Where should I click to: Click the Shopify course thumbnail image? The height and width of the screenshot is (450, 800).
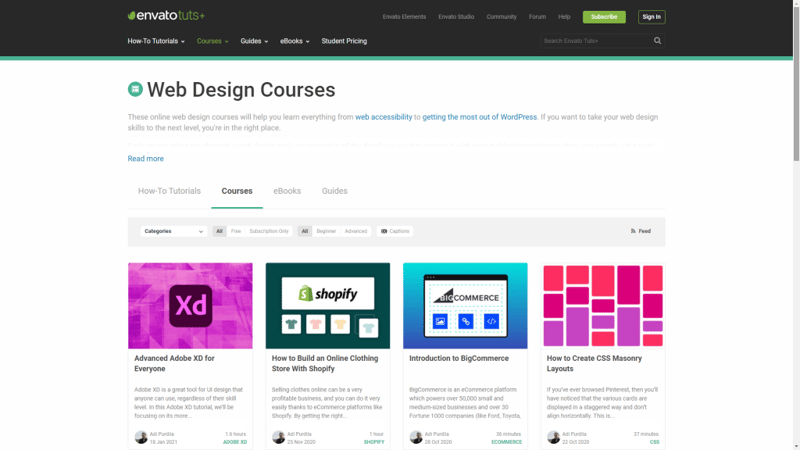tap(328, 306)
